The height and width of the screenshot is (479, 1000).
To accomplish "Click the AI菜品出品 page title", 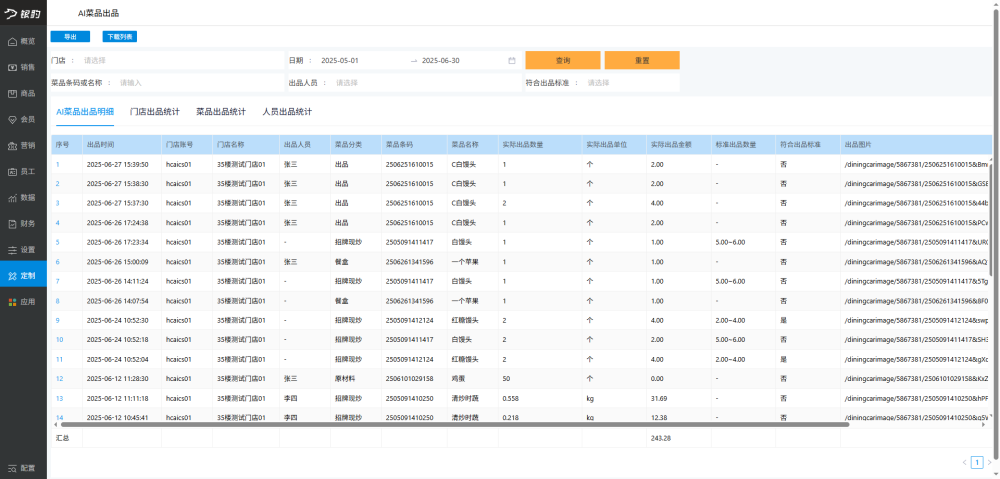I will [x=98, y=13].
